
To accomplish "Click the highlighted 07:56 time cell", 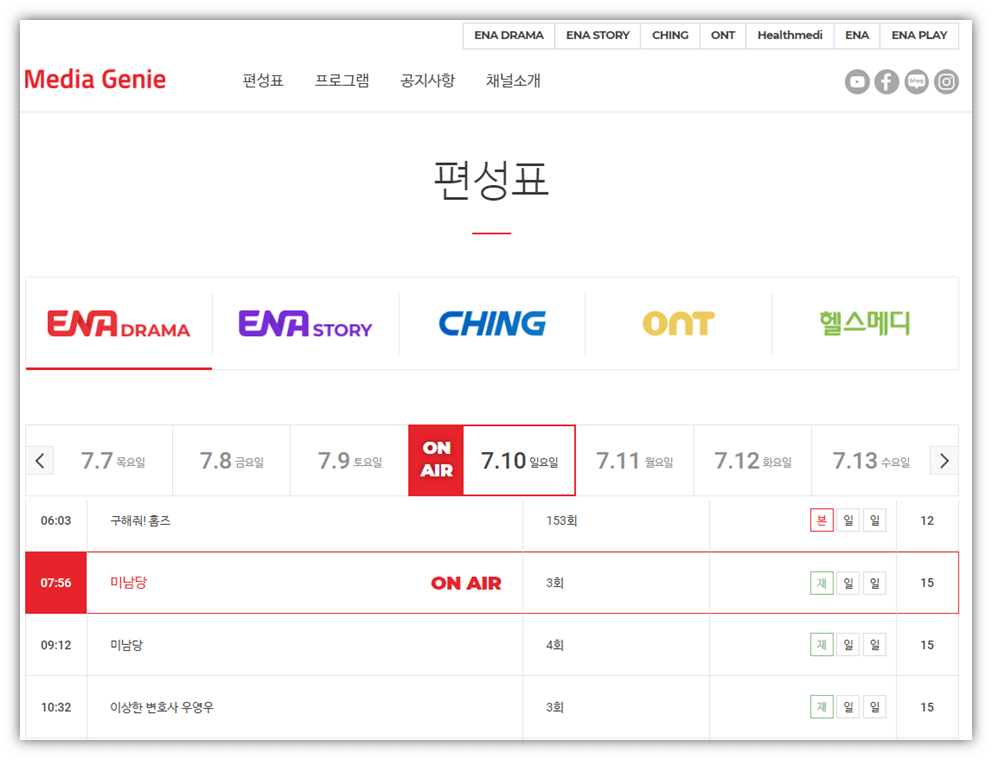I will (x=56, y=583).
